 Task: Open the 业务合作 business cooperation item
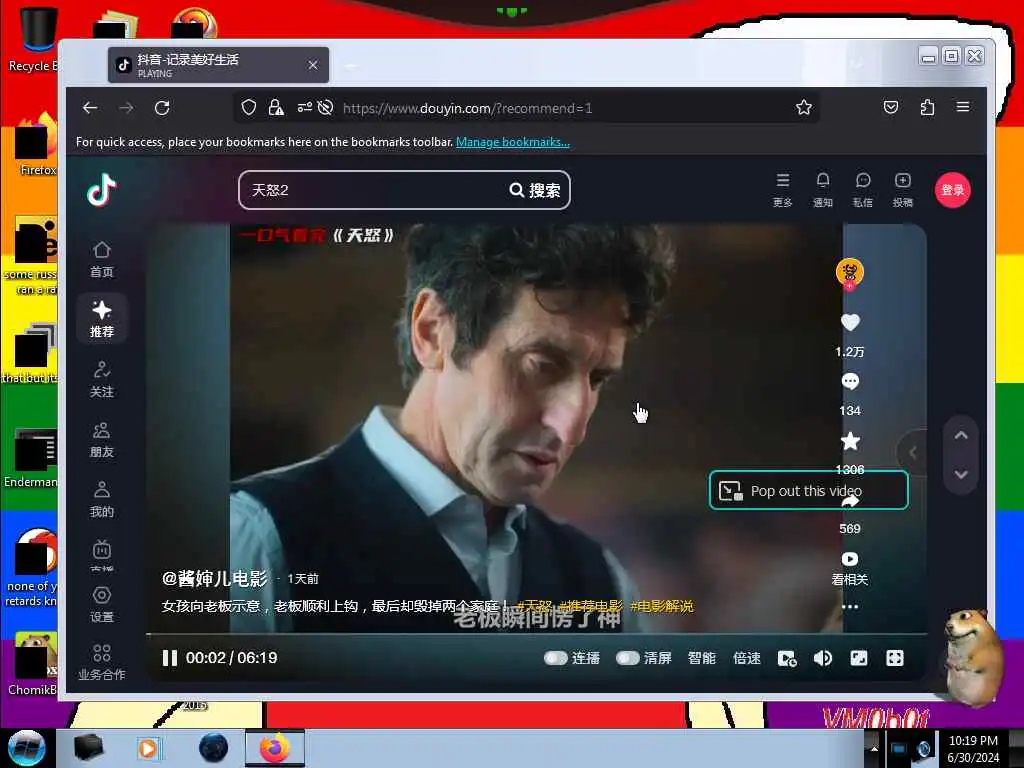(x=102, y=662)
